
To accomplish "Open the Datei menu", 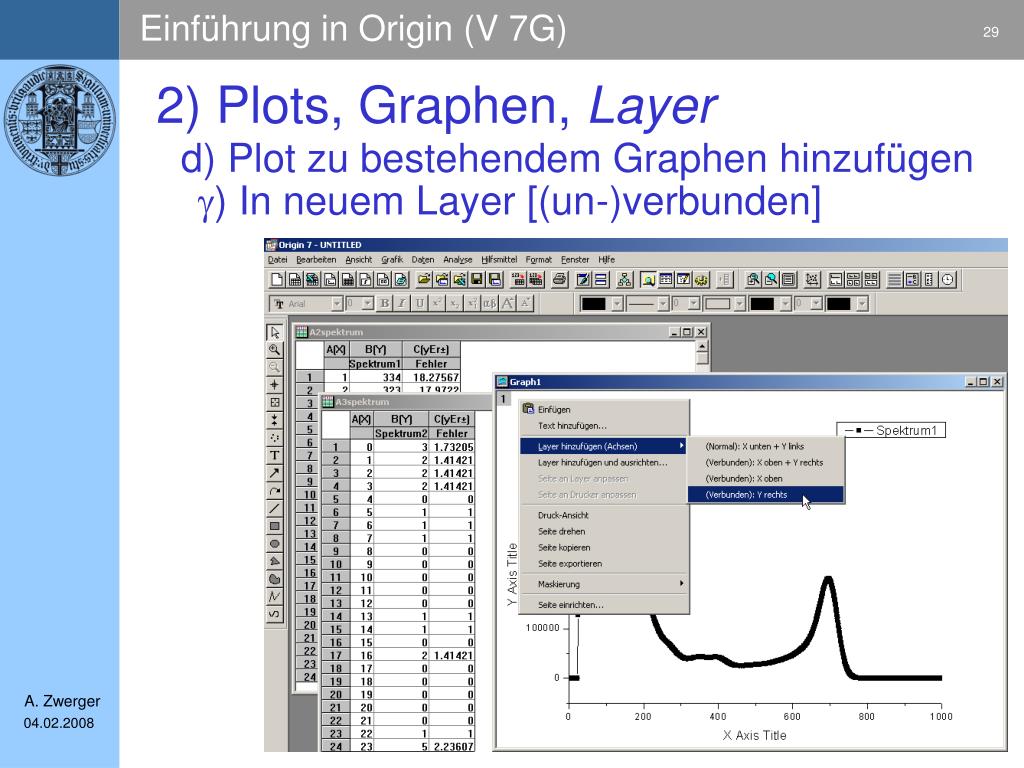I will [278, 260].
